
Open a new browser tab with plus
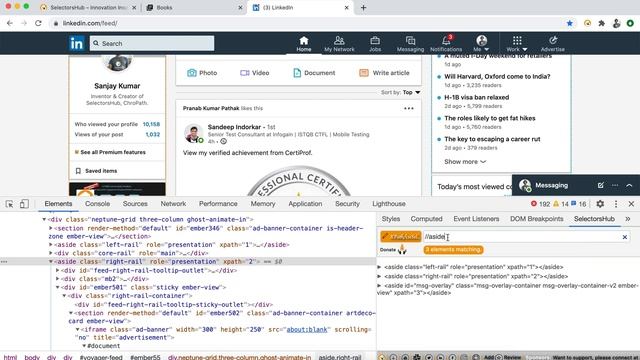363,7
